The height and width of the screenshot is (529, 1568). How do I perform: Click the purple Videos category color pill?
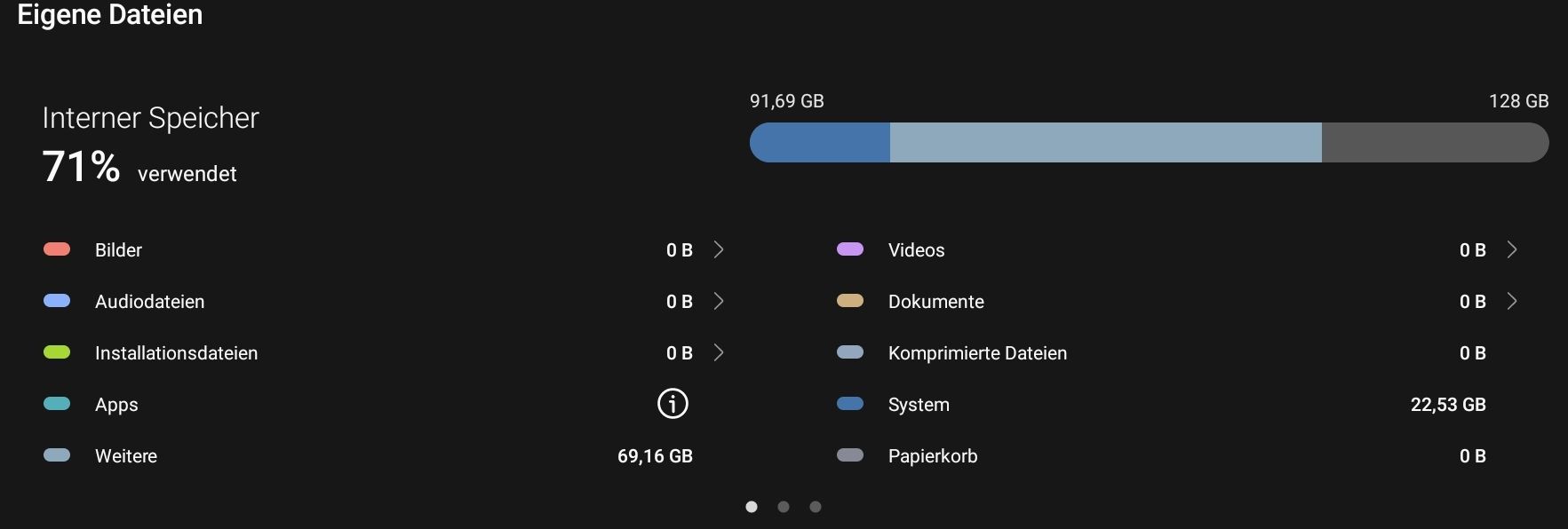click(x=850, y=249)
